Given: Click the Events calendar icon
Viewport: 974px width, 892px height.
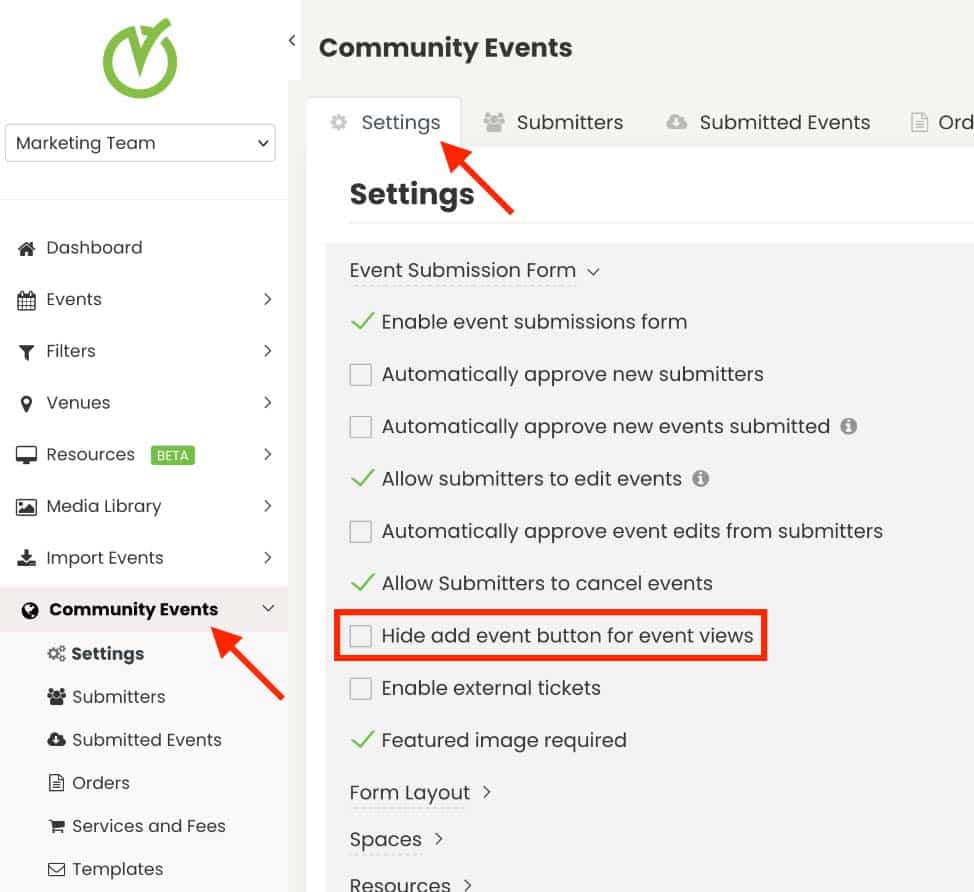Looking at the screenshot, I should point(27,300).
